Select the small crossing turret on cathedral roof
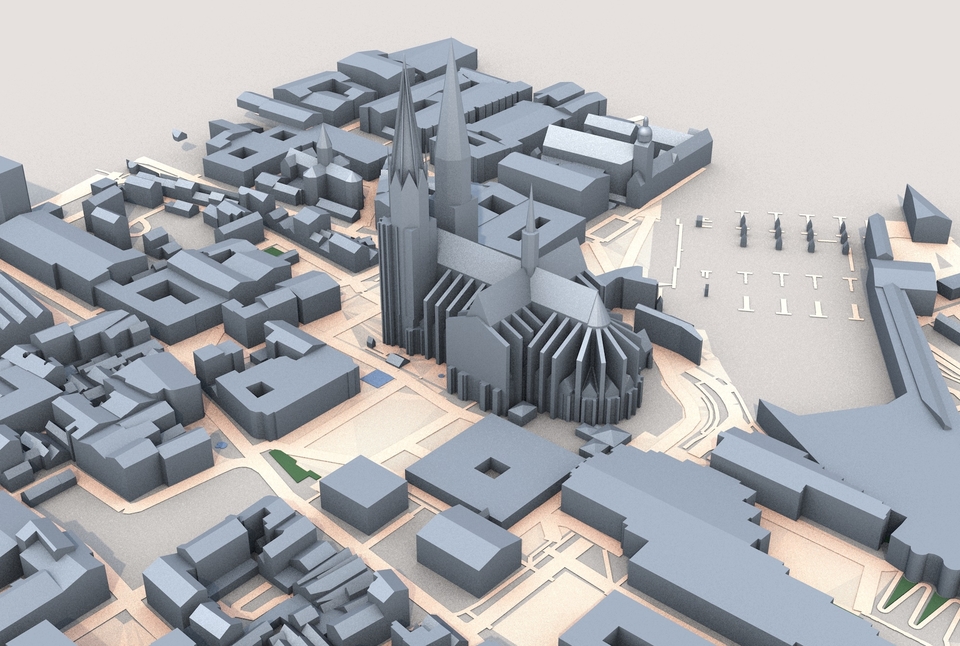Screen dimensions: 960x646 pyautogui.click(x=530, y=230)
